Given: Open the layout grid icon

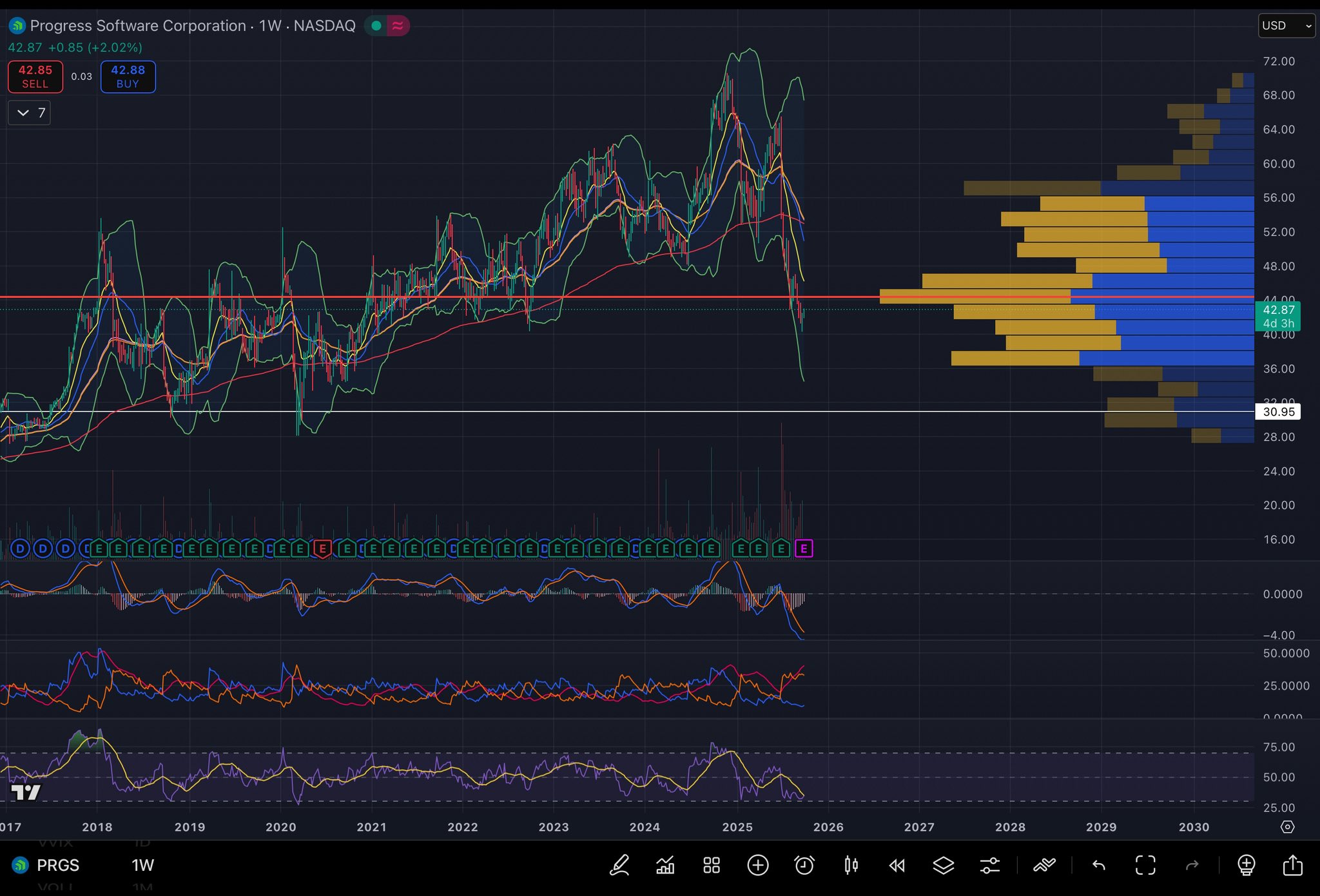Looking at the screenshot, I should pos(712,865).
